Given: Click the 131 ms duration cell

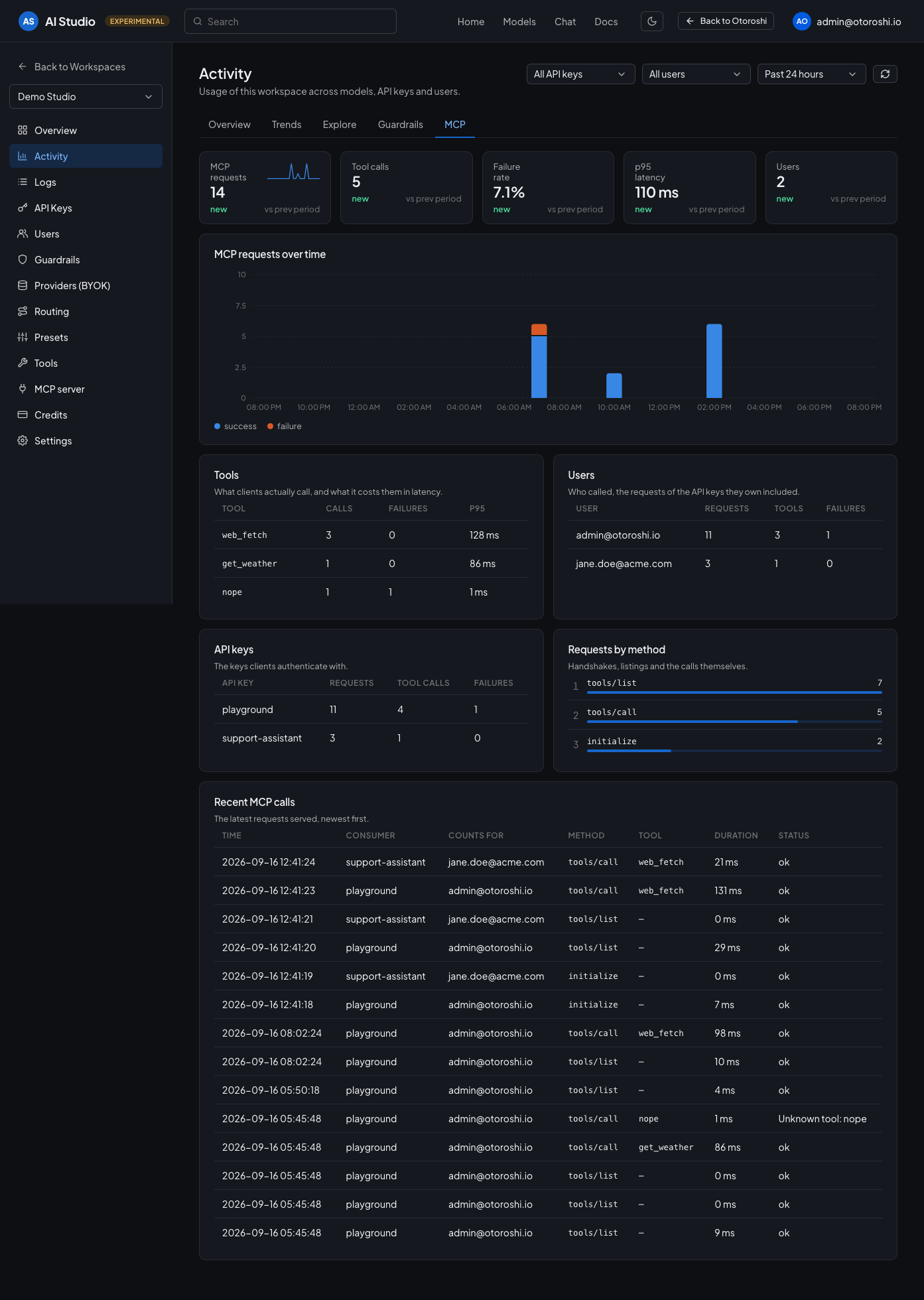Looking at the screenshot, I should (x=728, y=890).
